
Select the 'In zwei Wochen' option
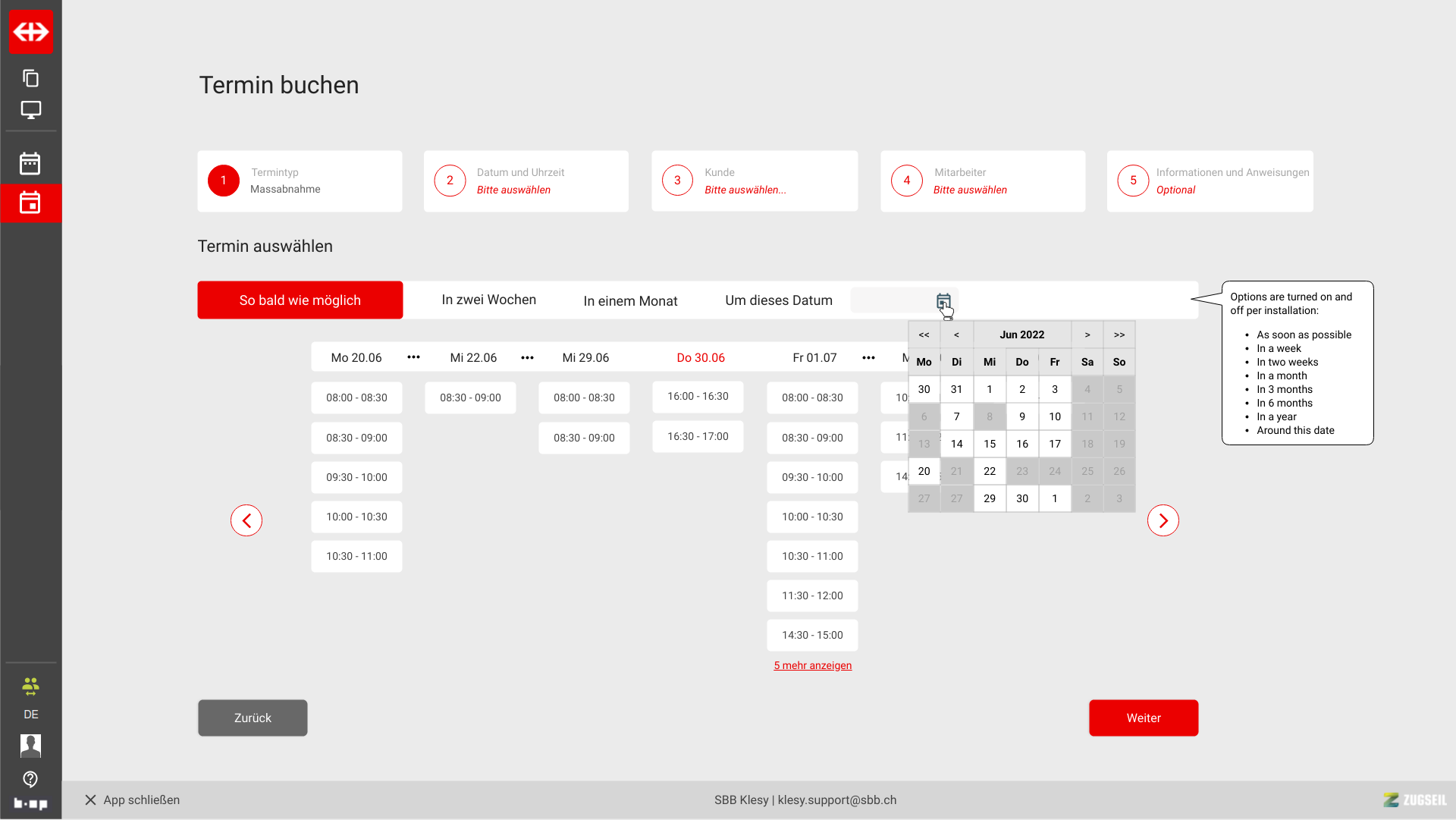pos(488,300)
